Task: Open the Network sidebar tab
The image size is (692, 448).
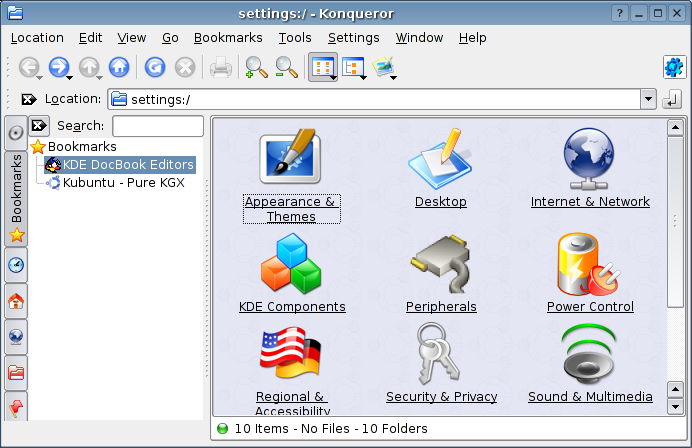Action: (16, 337)
